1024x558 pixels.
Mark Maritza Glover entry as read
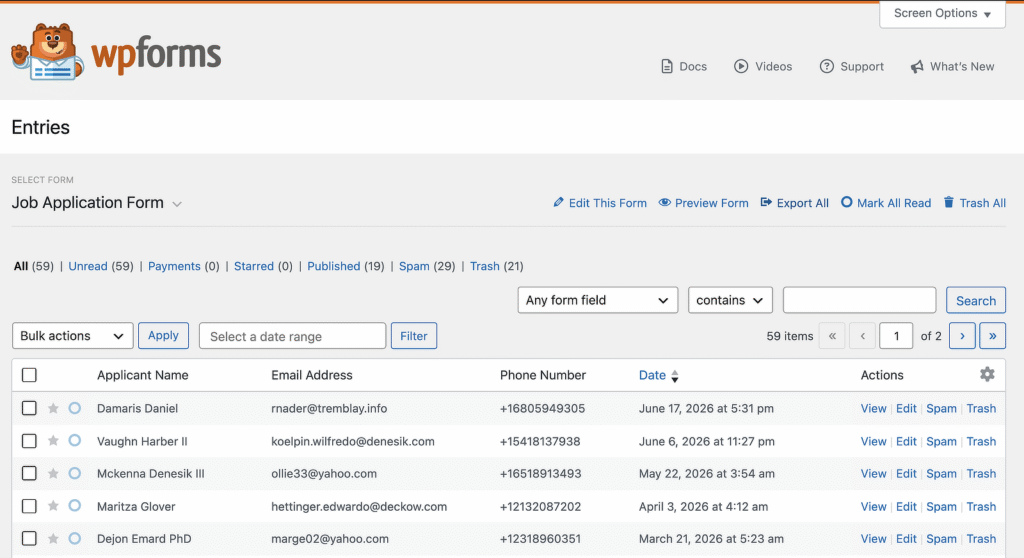tap(74, 506)
